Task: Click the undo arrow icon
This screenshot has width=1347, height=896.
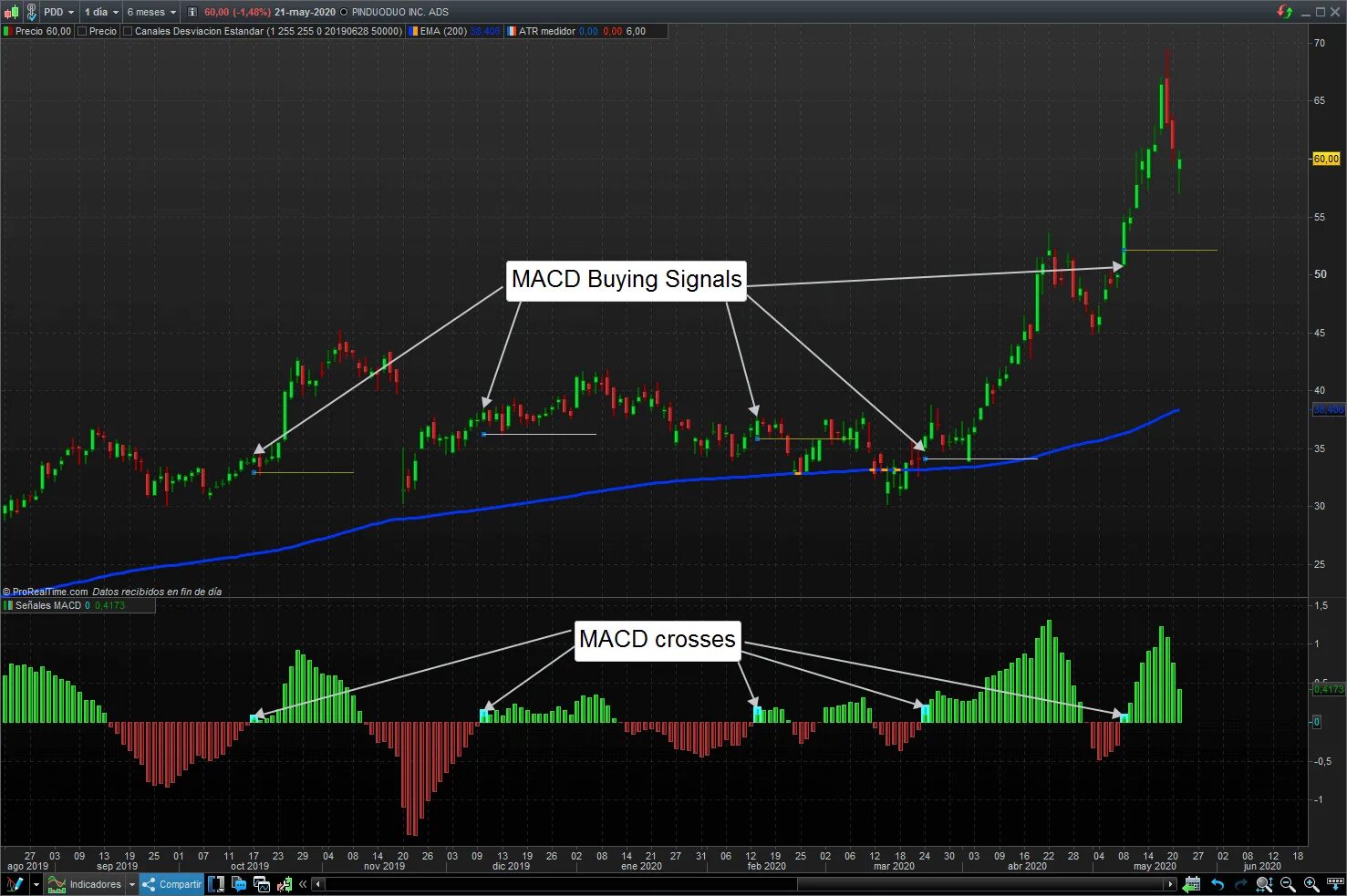Action: point(1217,884)
